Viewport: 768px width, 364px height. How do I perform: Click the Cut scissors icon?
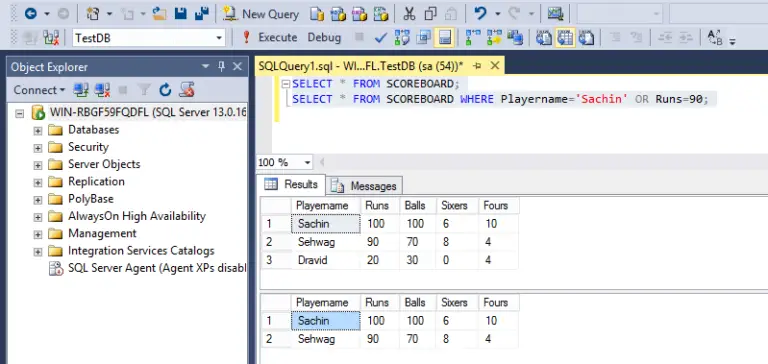(409, 14)
